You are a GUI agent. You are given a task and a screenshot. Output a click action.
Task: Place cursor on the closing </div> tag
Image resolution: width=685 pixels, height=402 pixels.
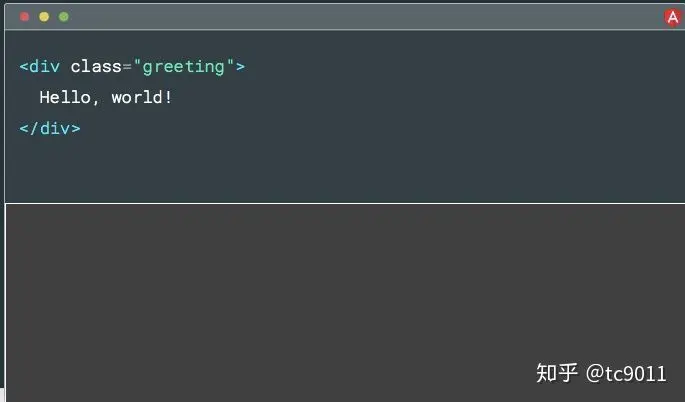click(x=49, y=129)
